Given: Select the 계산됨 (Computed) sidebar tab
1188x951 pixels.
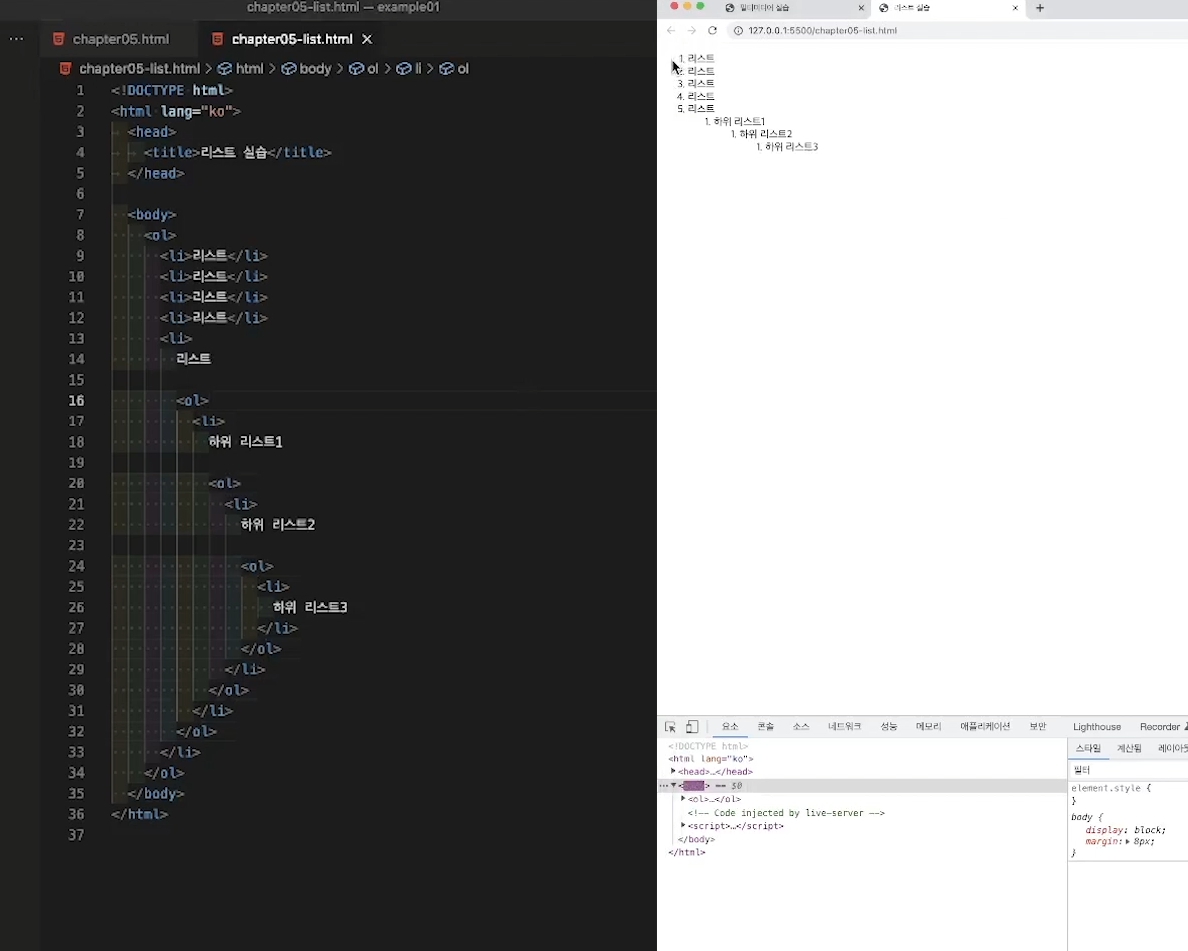Looking at the screenshot, I should point(1129,749).
